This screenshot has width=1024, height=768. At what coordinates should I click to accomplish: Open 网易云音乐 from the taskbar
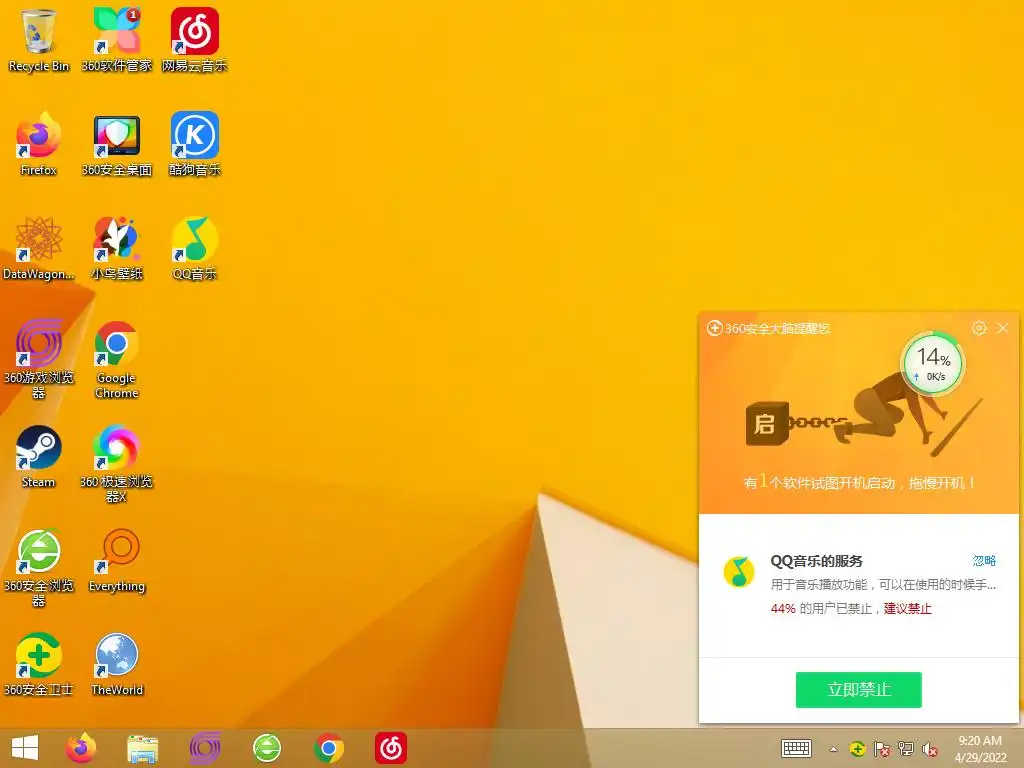click(391, 748)
